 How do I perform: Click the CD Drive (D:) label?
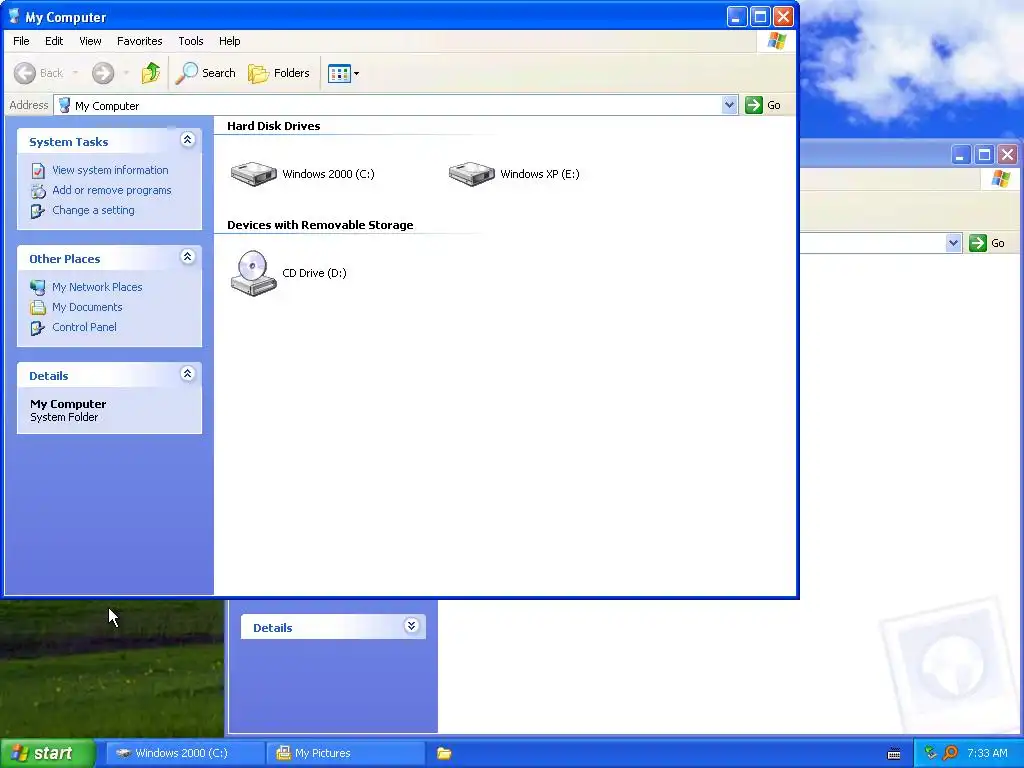[x=314, y=273]
